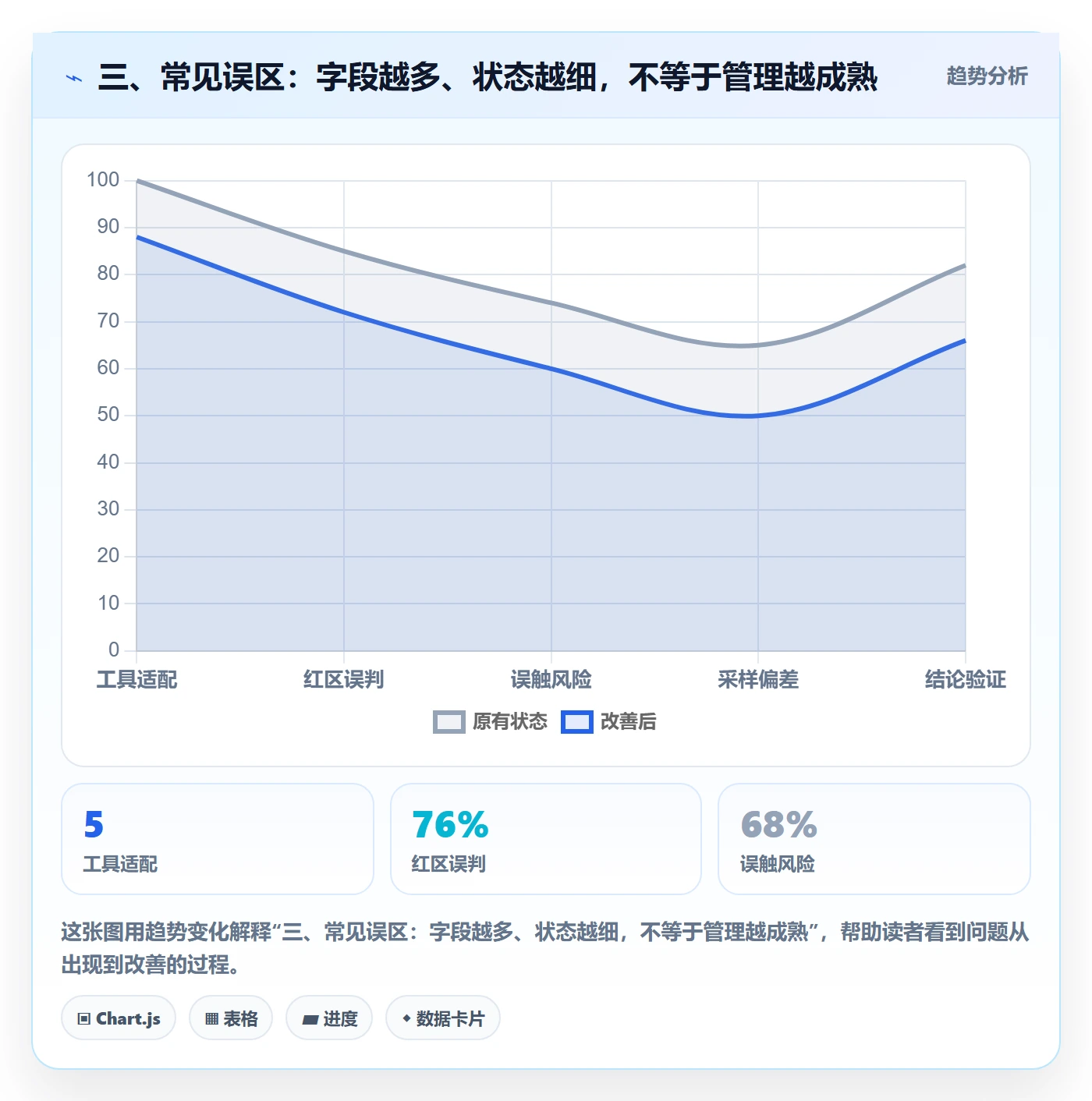Open the 工具适配 stat card showing 5

(218, 839)
